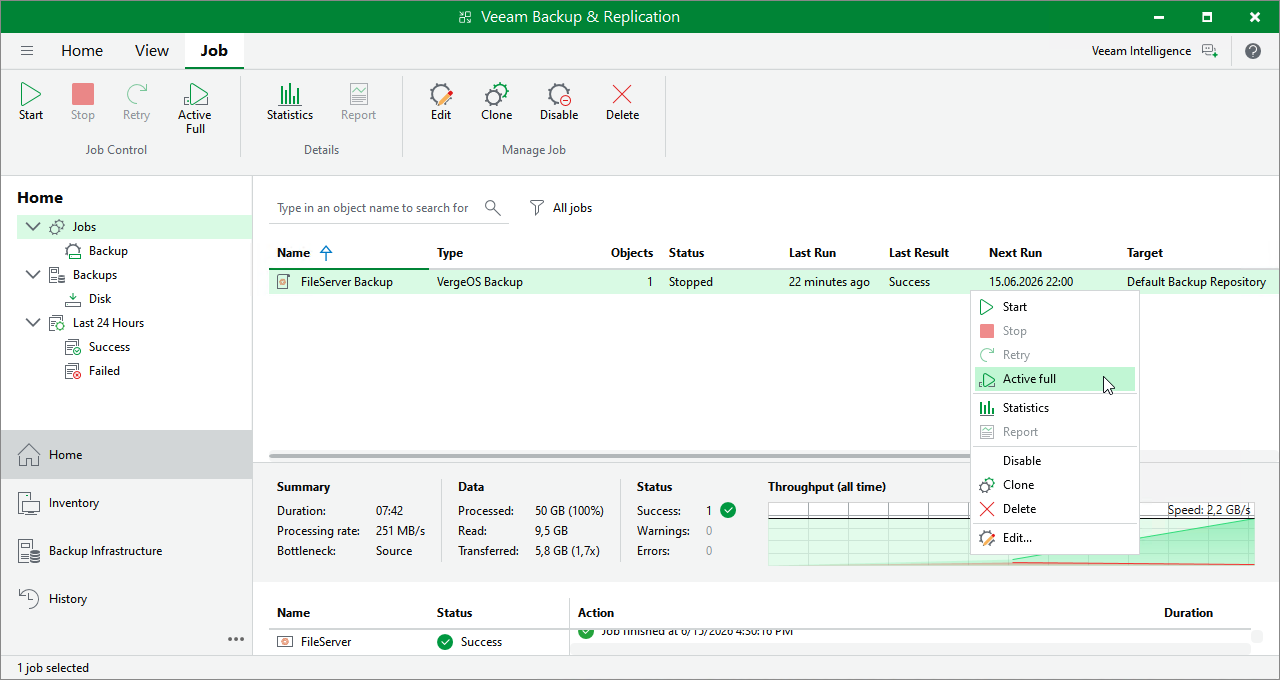1280x680 pixels.
Task: Open the hamburger main menu
Action: [x=27, y=51]
